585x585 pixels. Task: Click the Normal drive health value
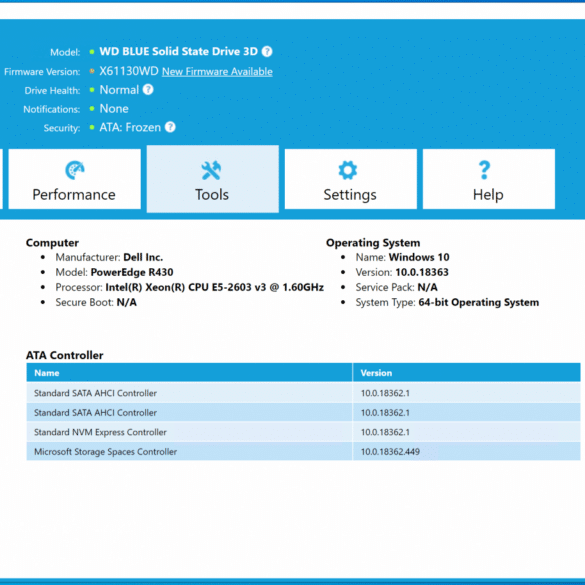pos(119,90)
